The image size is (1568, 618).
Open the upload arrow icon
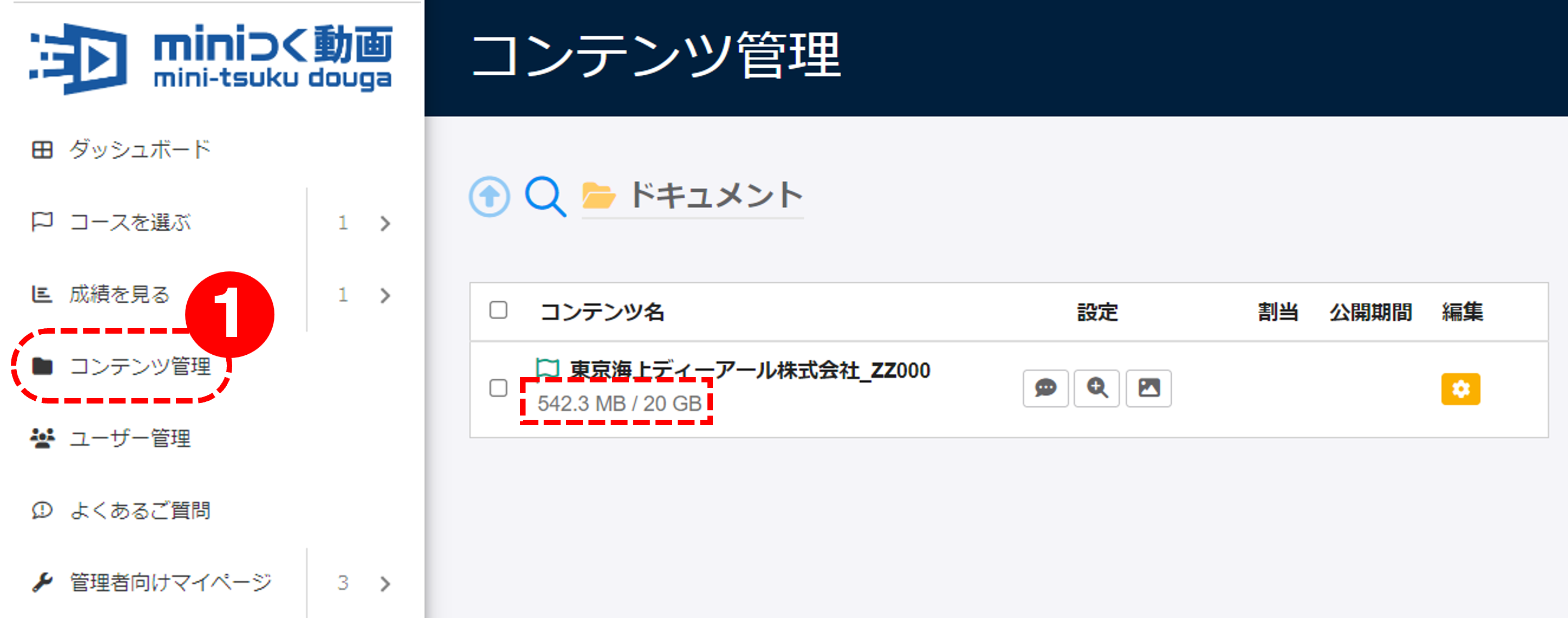coord(489,195)
